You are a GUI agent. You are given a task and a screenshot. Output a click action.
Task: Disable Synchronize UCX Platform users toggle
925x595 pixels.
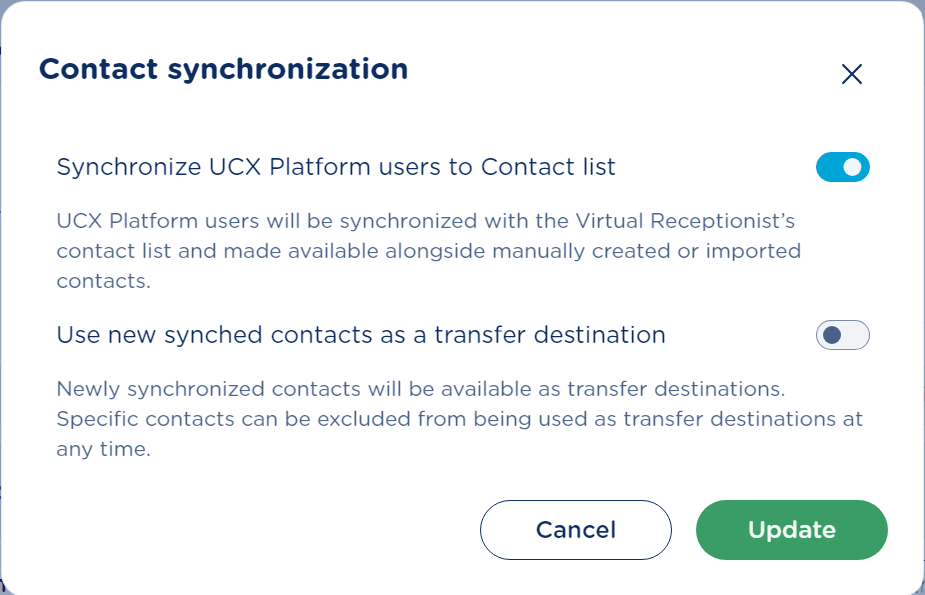(x=843, y=167)
